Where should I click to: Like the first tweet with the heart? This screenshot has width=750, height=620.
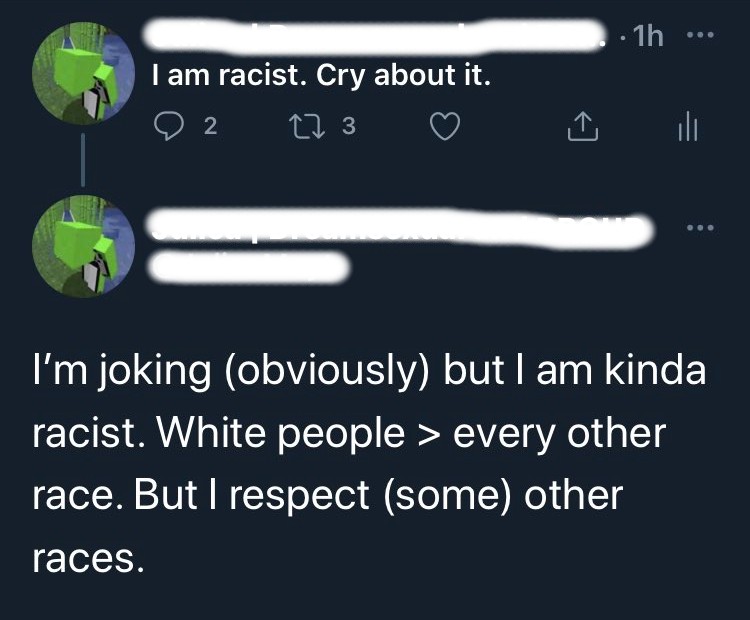(445, 126)
